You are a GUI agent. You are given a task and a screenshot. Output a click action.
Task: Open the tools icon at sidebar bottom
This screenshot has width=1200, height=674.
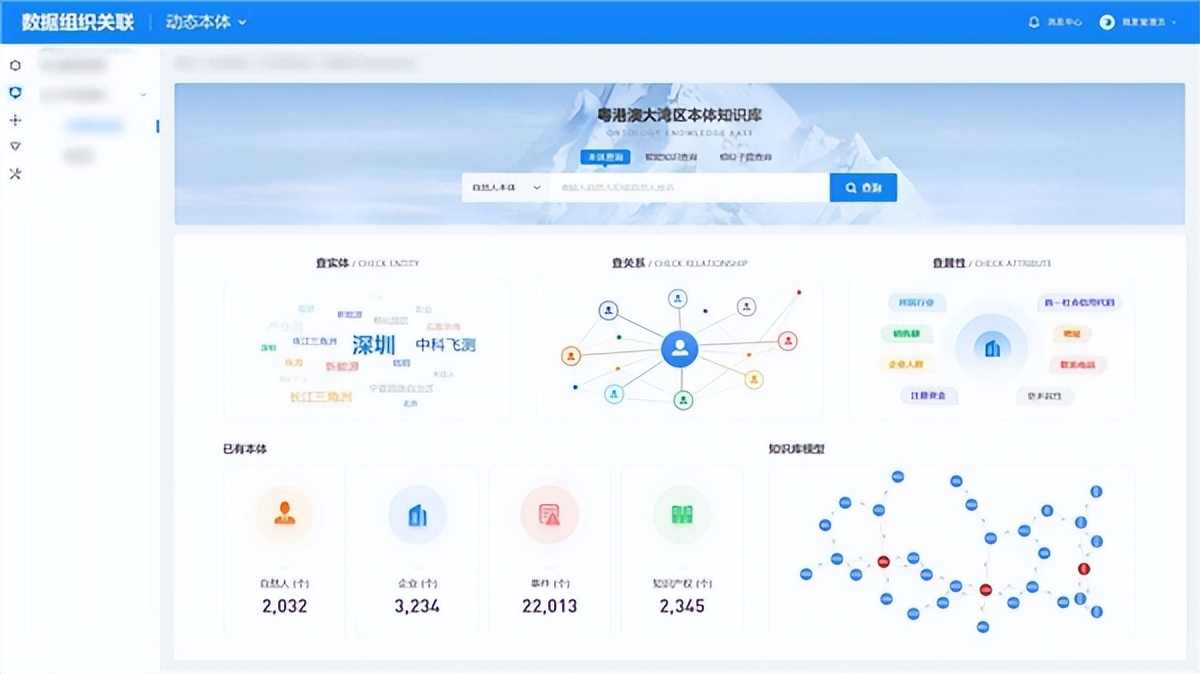[15, 175]
